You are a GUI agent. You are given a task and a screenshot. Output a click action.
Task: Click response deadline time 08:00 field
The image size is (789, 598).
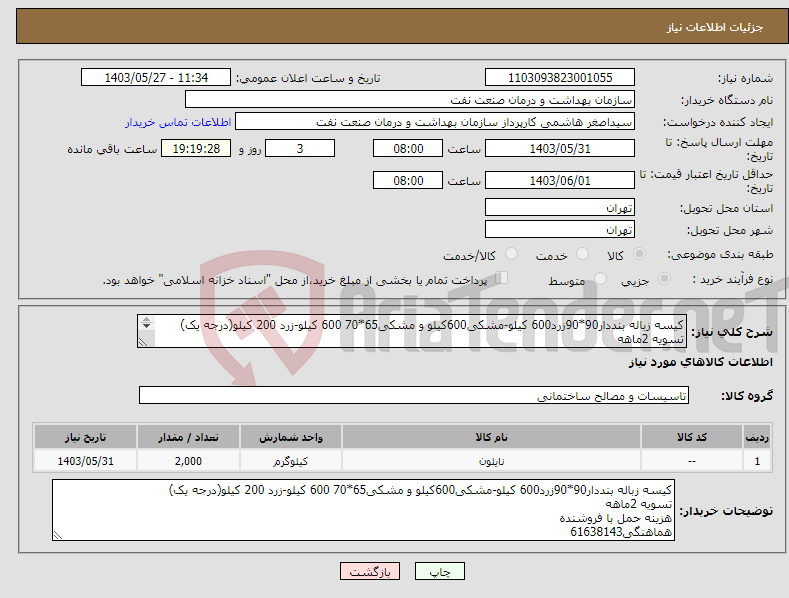pyautogui.click(x=408, y=148)
